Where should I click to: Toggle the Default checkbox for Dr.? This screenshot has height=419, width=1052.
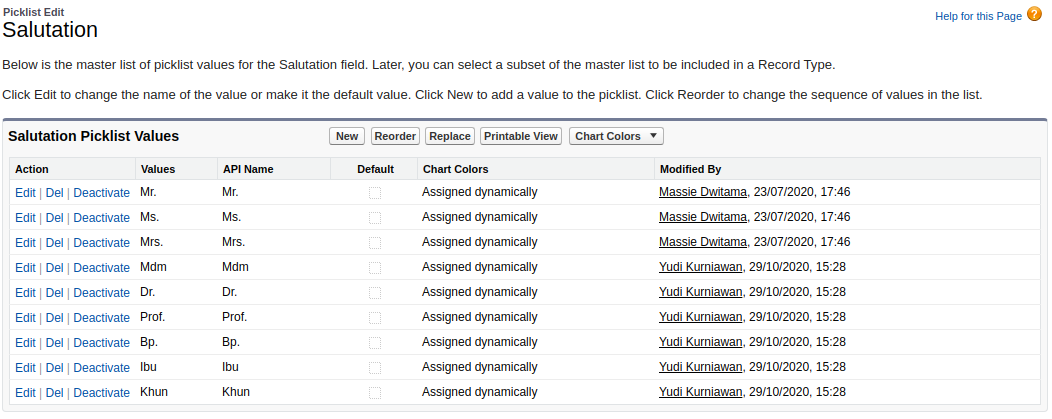(374, 293)
